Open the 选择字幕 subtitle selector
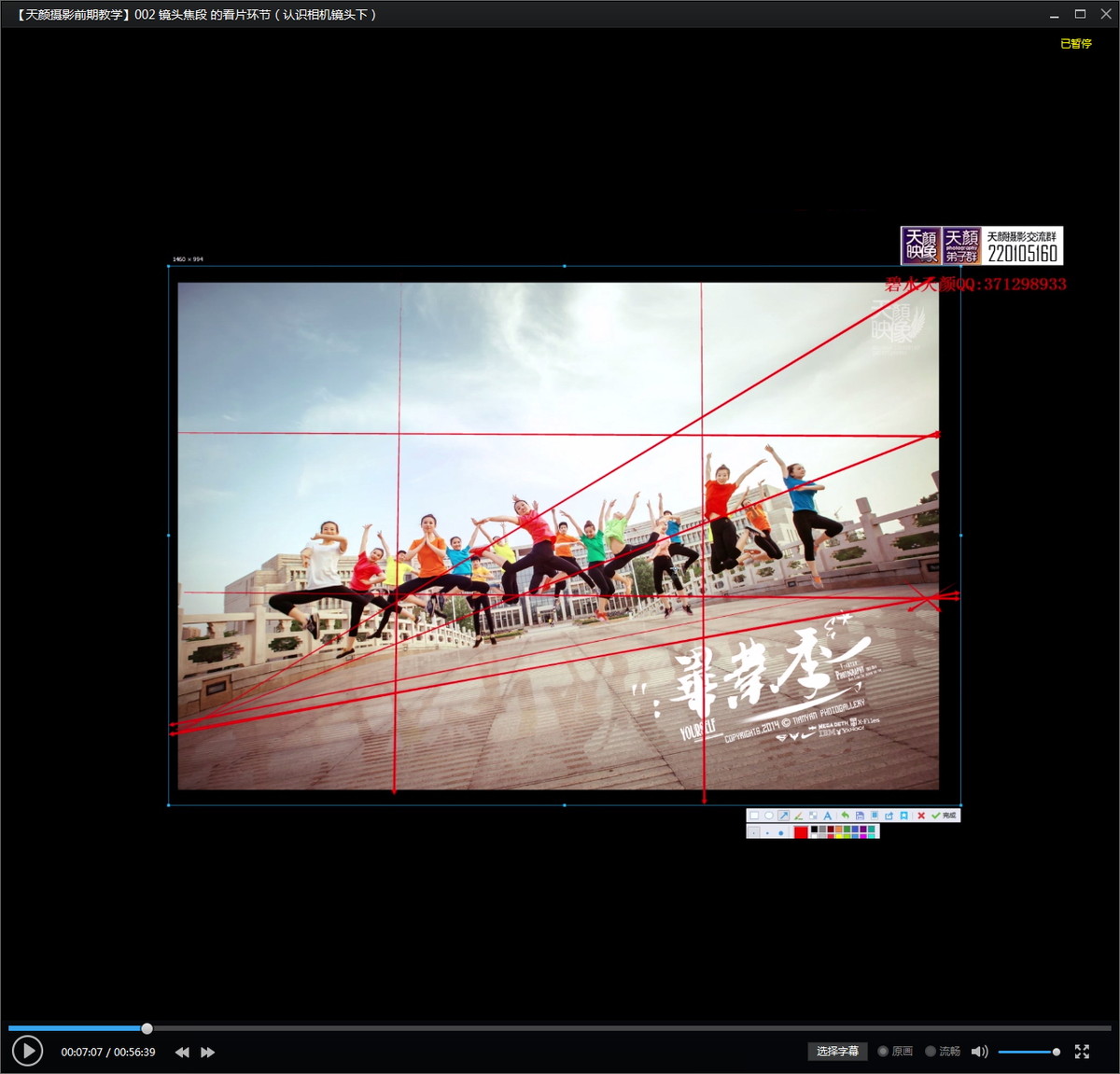 [837, 1052]
